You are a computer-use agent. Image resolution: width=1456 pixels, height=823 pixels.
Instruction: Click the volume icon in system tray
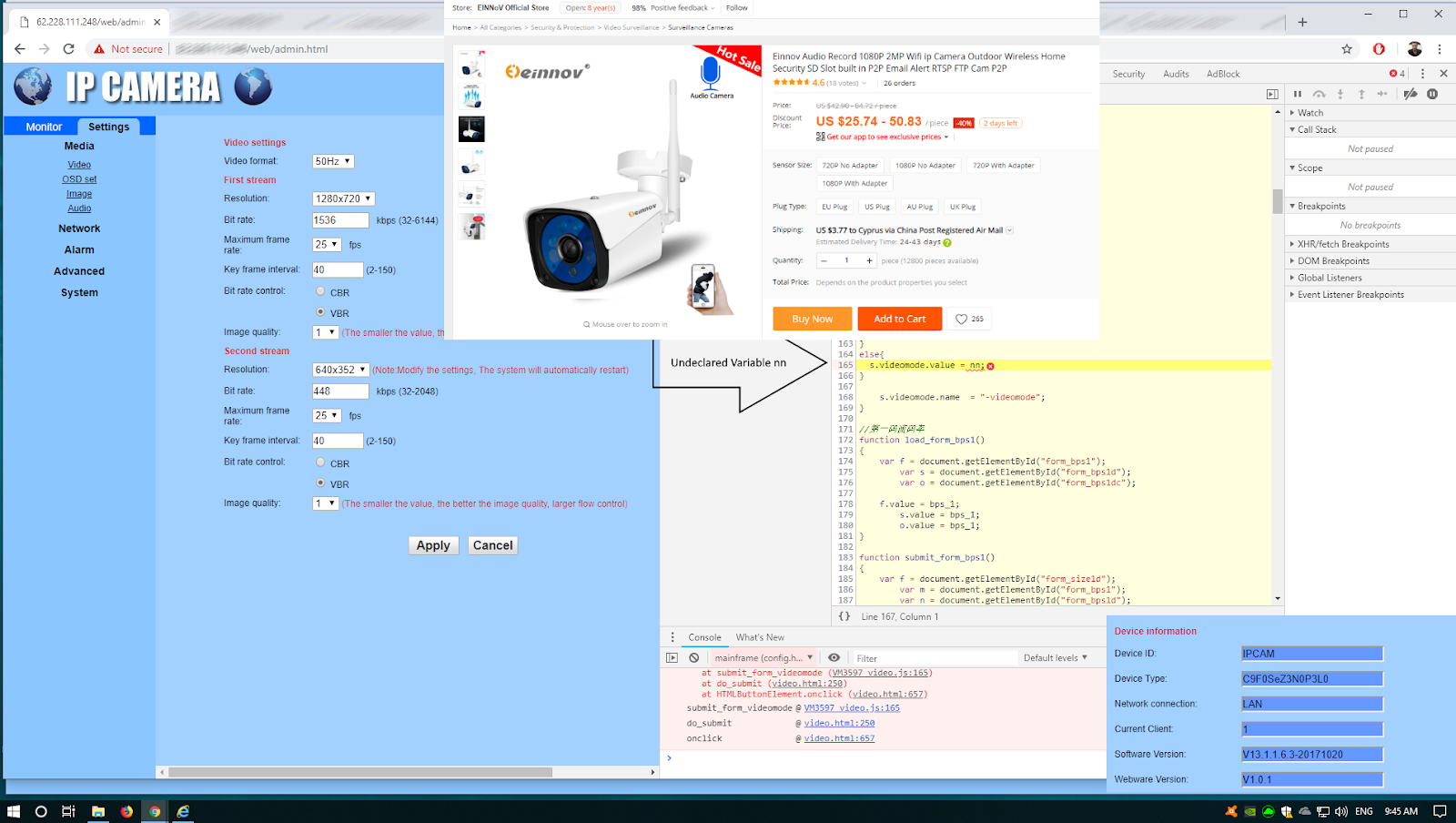click(x=1340, y=811)
